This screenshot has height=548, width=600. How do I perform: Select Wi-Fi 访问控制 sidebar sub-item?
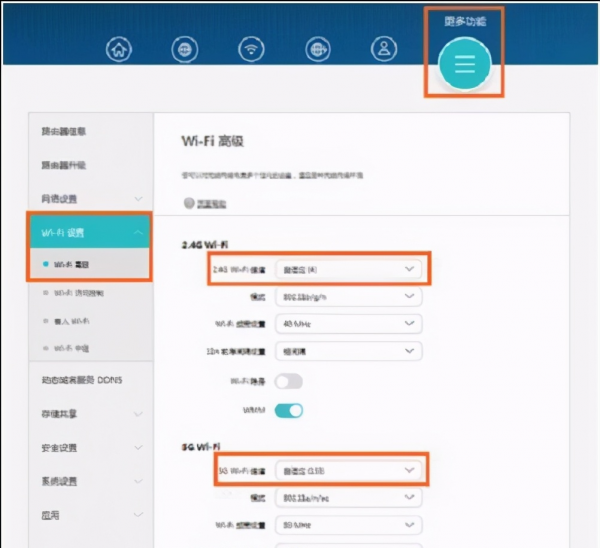coord(79,293)
